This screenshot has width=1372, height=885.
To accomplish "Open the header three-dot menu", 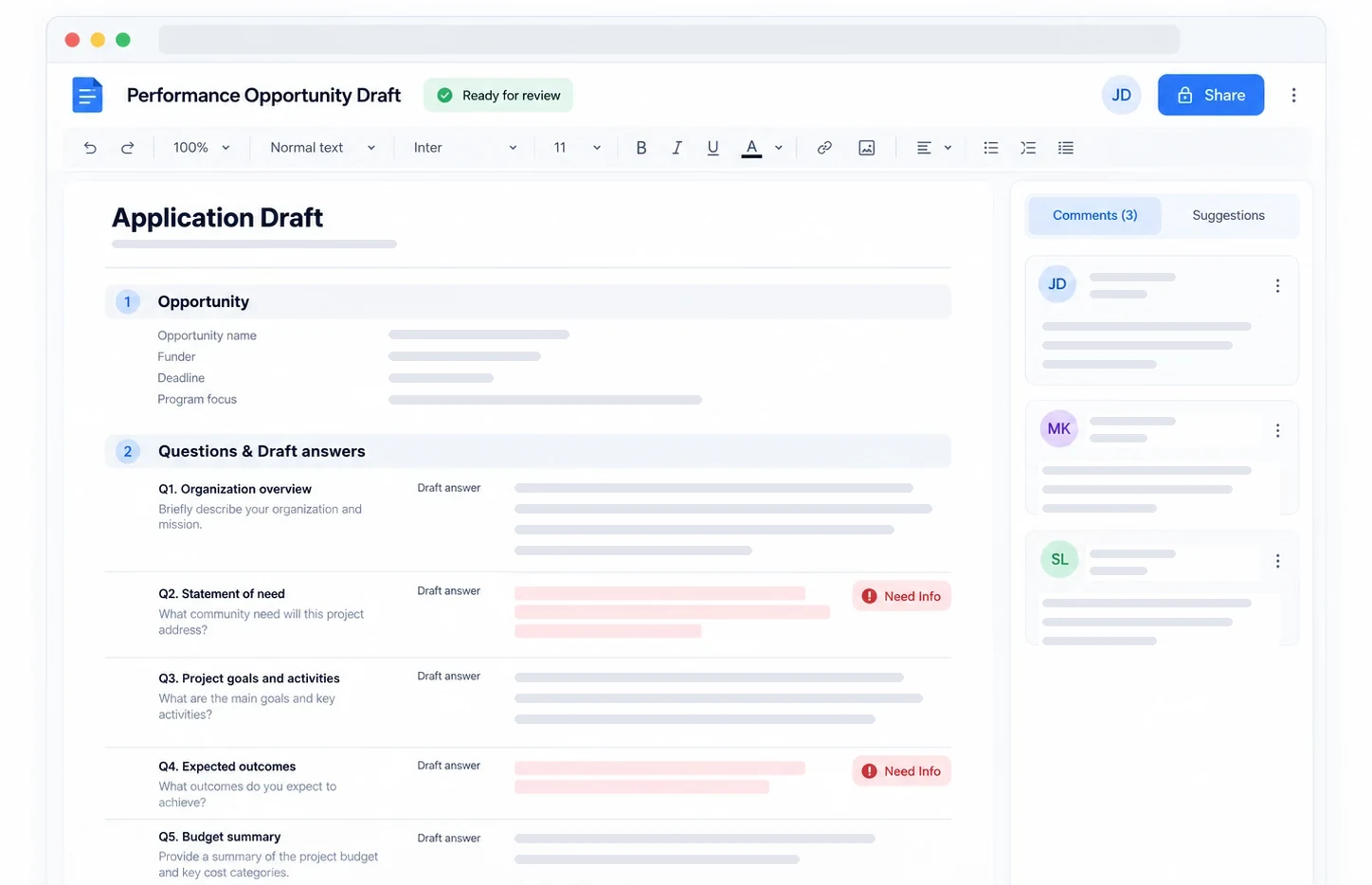I will coord(1293,95).
